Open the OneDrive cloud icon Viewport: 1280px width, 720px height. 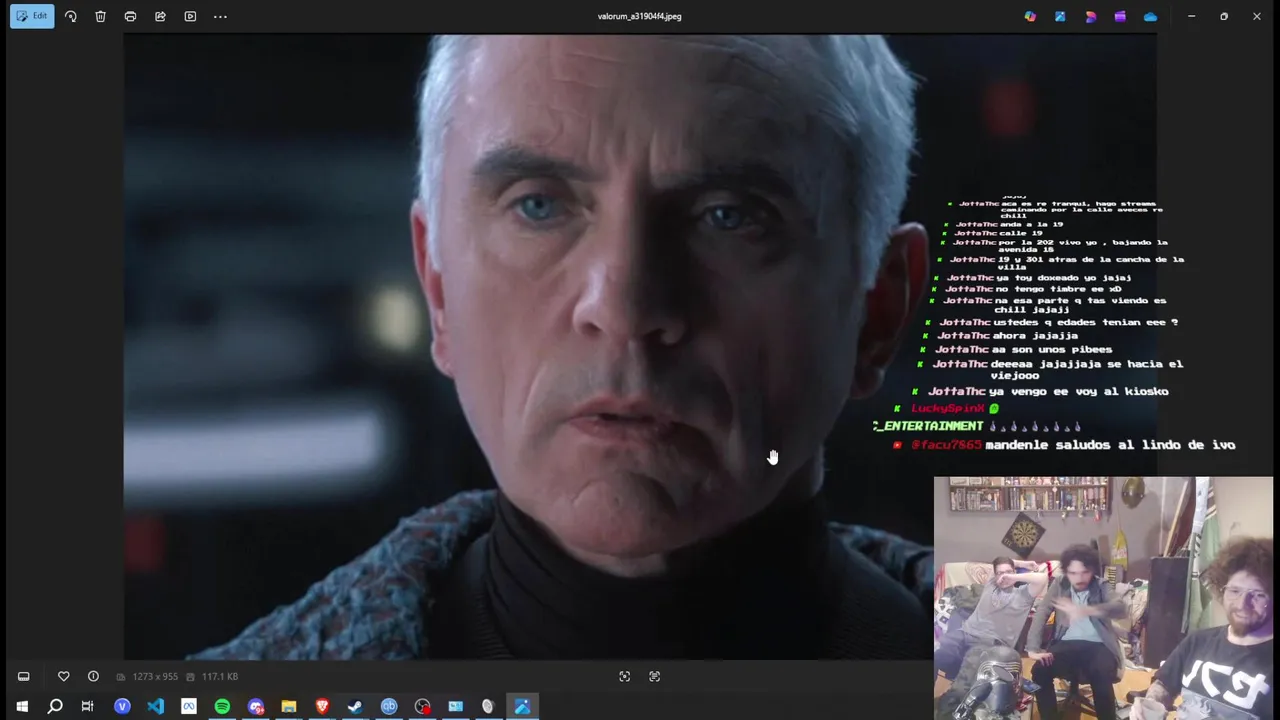coord(1150,16)
